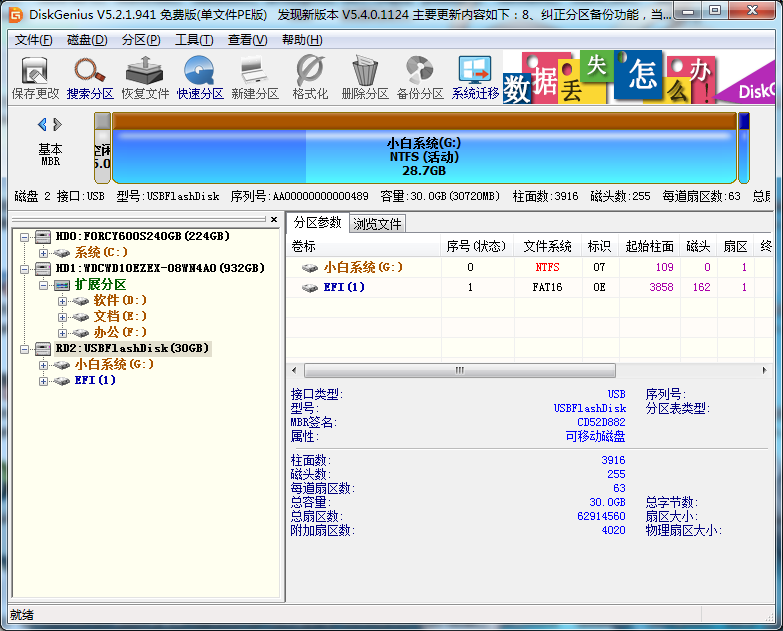Collapse the 扩展分区 extended partition node
This screenshot has height=631, width=783.
pos(43,285)
